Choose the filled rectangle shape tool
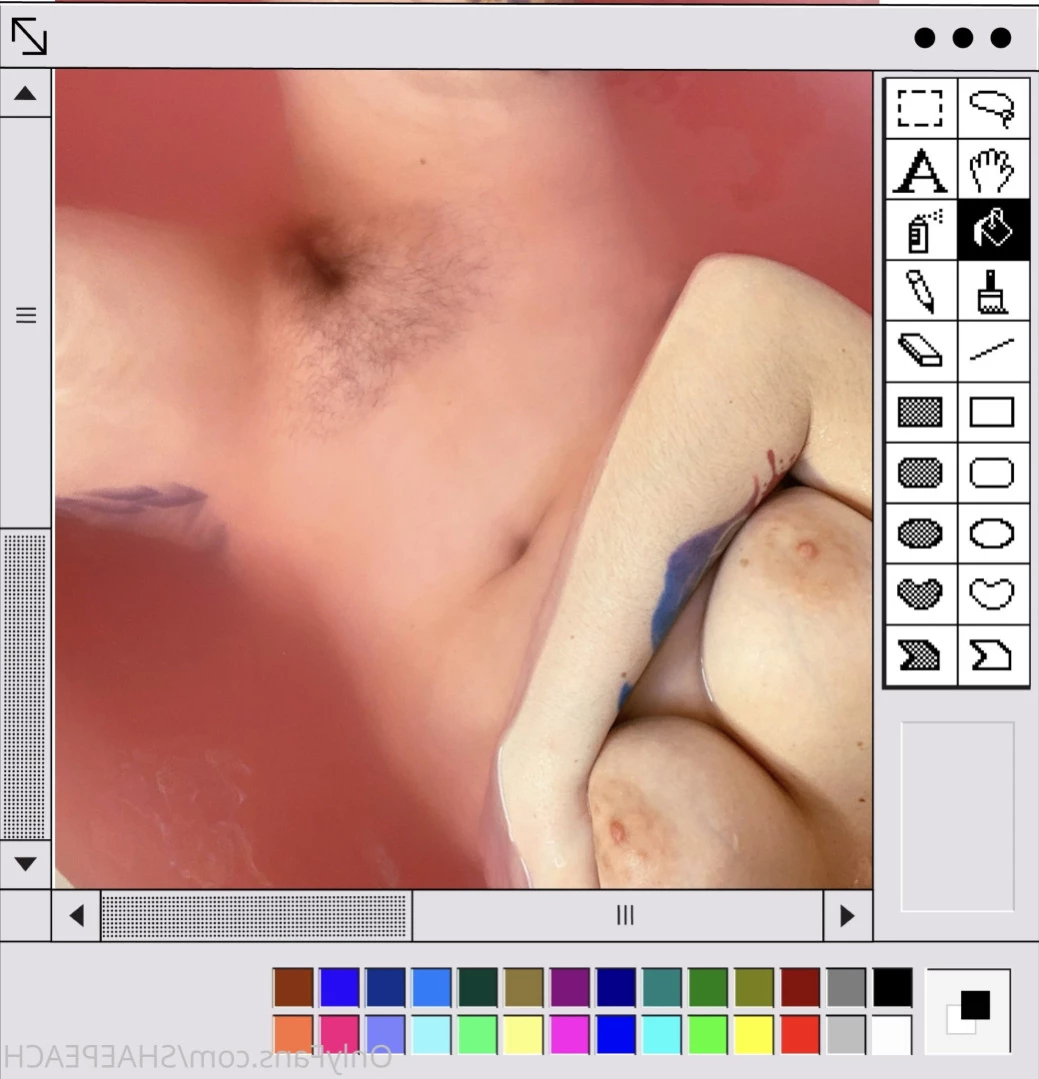The height and width of the screenshot is (1079, 1039). 920,412
